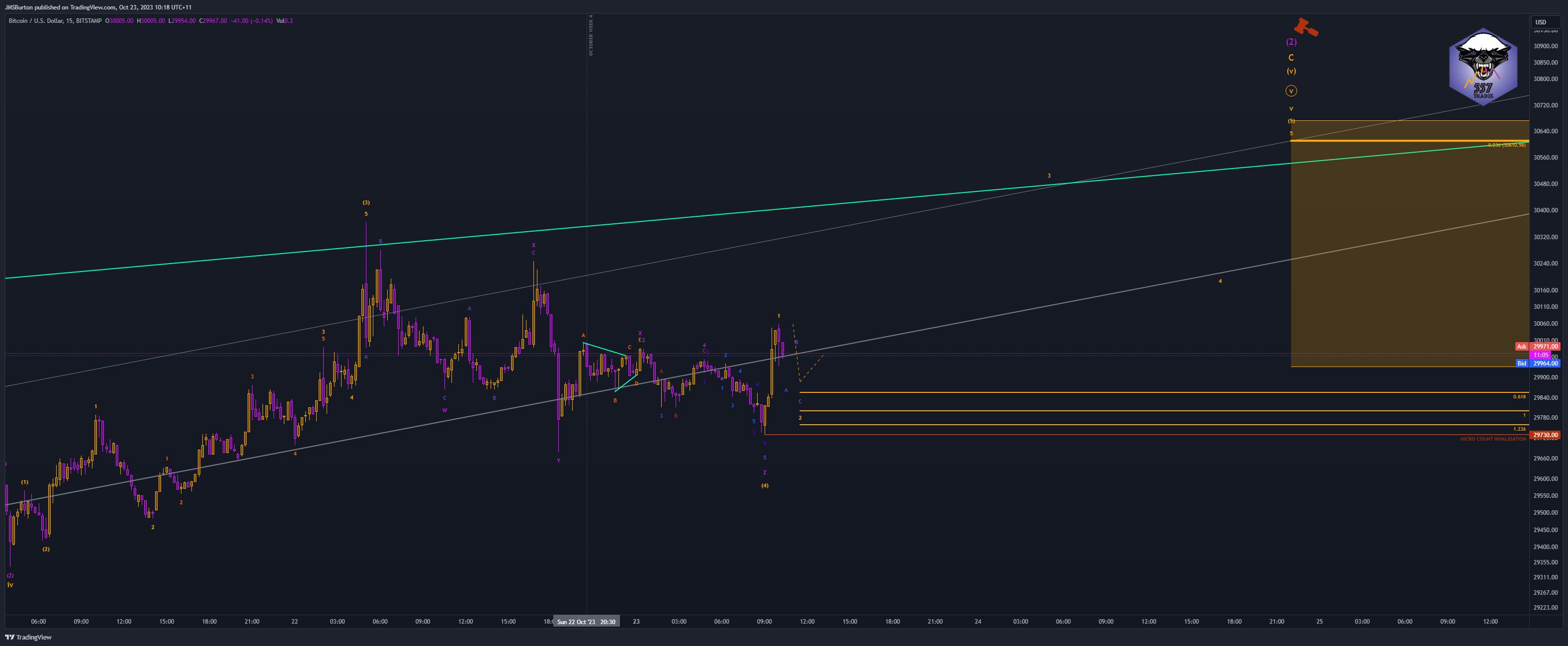Click the red Ask 29971.00 price label
This screenshot has height=646, width=1568.
pyautogui.click(x=1538, y=347)
